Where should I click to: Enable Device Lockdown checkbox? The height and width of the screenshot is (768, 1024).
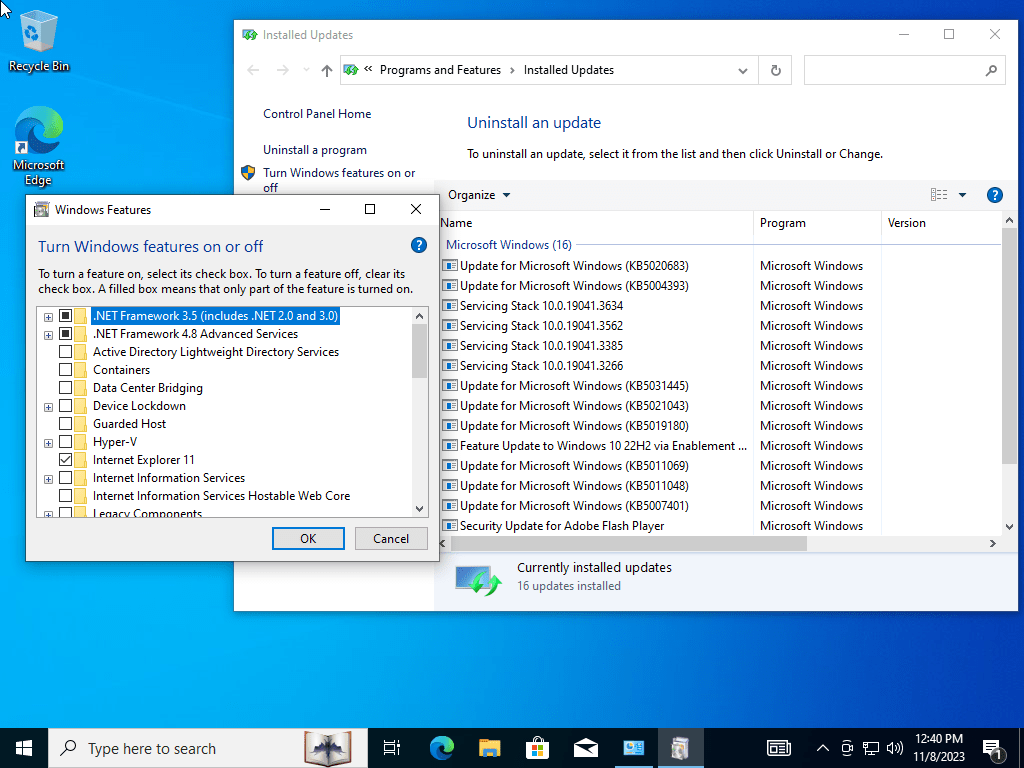click(65, 406)
